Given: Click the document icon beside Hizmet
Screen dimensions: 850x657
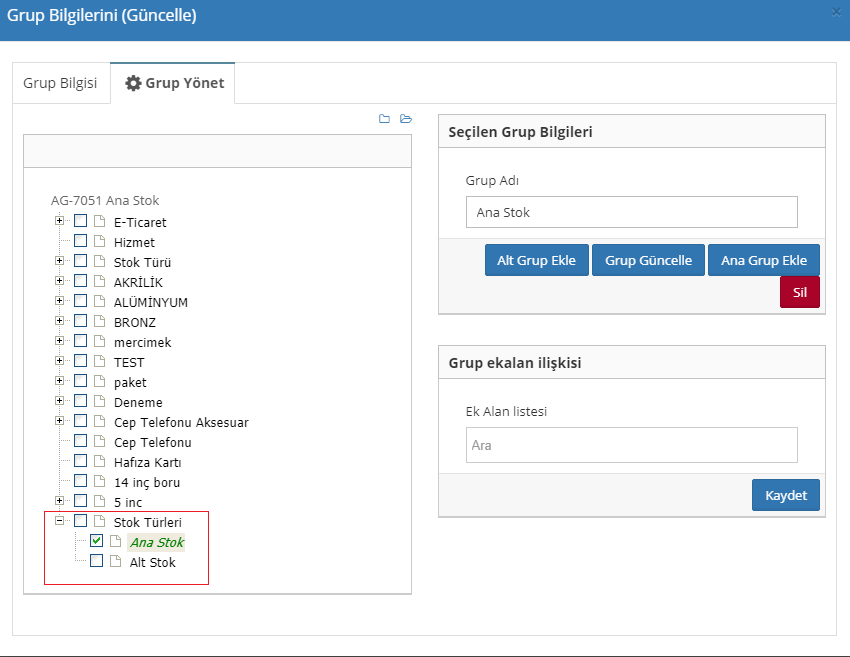Looking at the screenshot, I should point(99,242).
